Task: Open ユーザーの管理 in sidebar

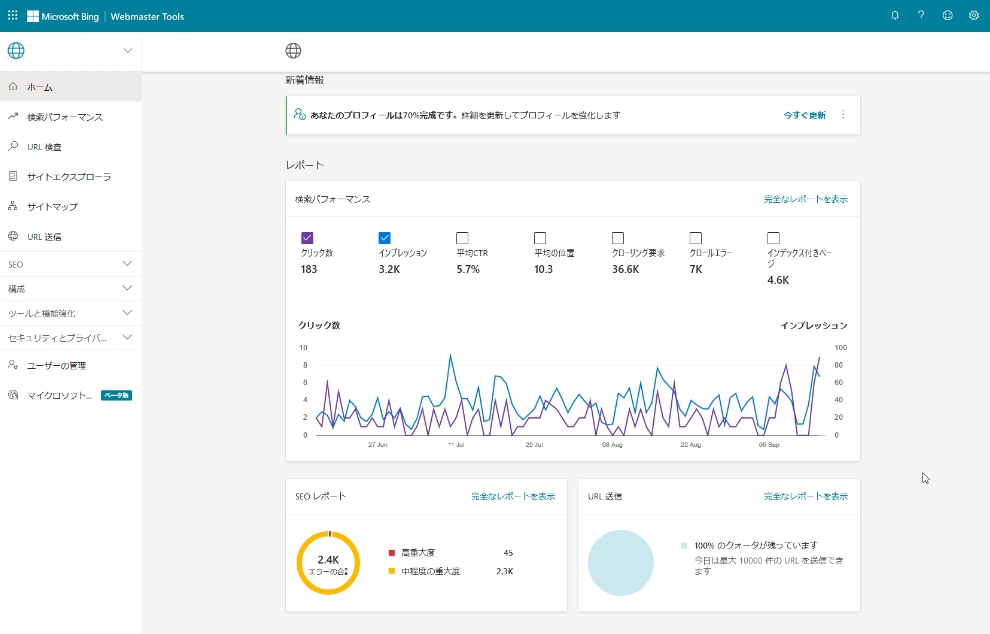Action: [x=71, y=365]
